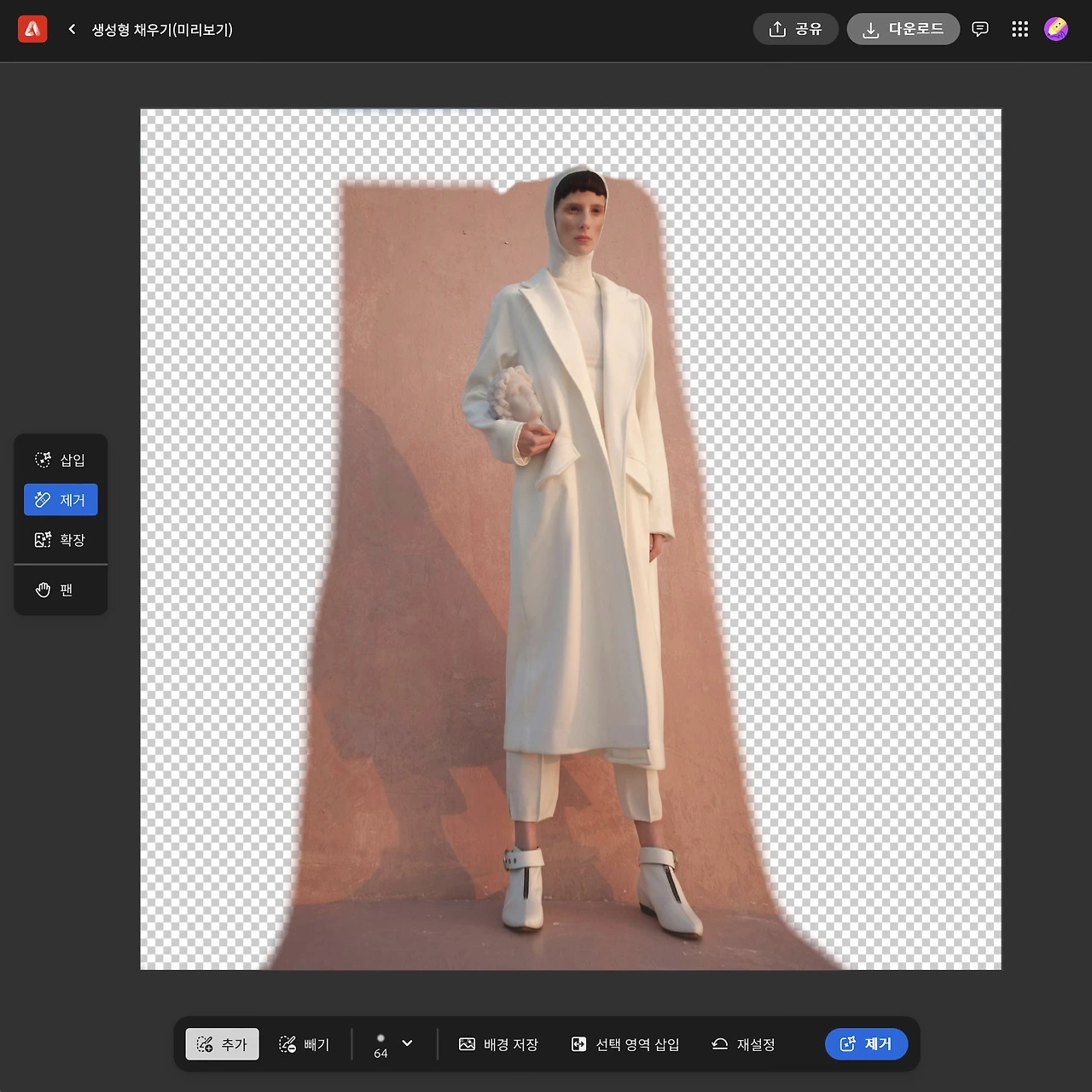This screenshot has height=1092, width=1092.
Task: Select the 삽입 insert tool
Action: pyautogui.click(x=61, y=460)
